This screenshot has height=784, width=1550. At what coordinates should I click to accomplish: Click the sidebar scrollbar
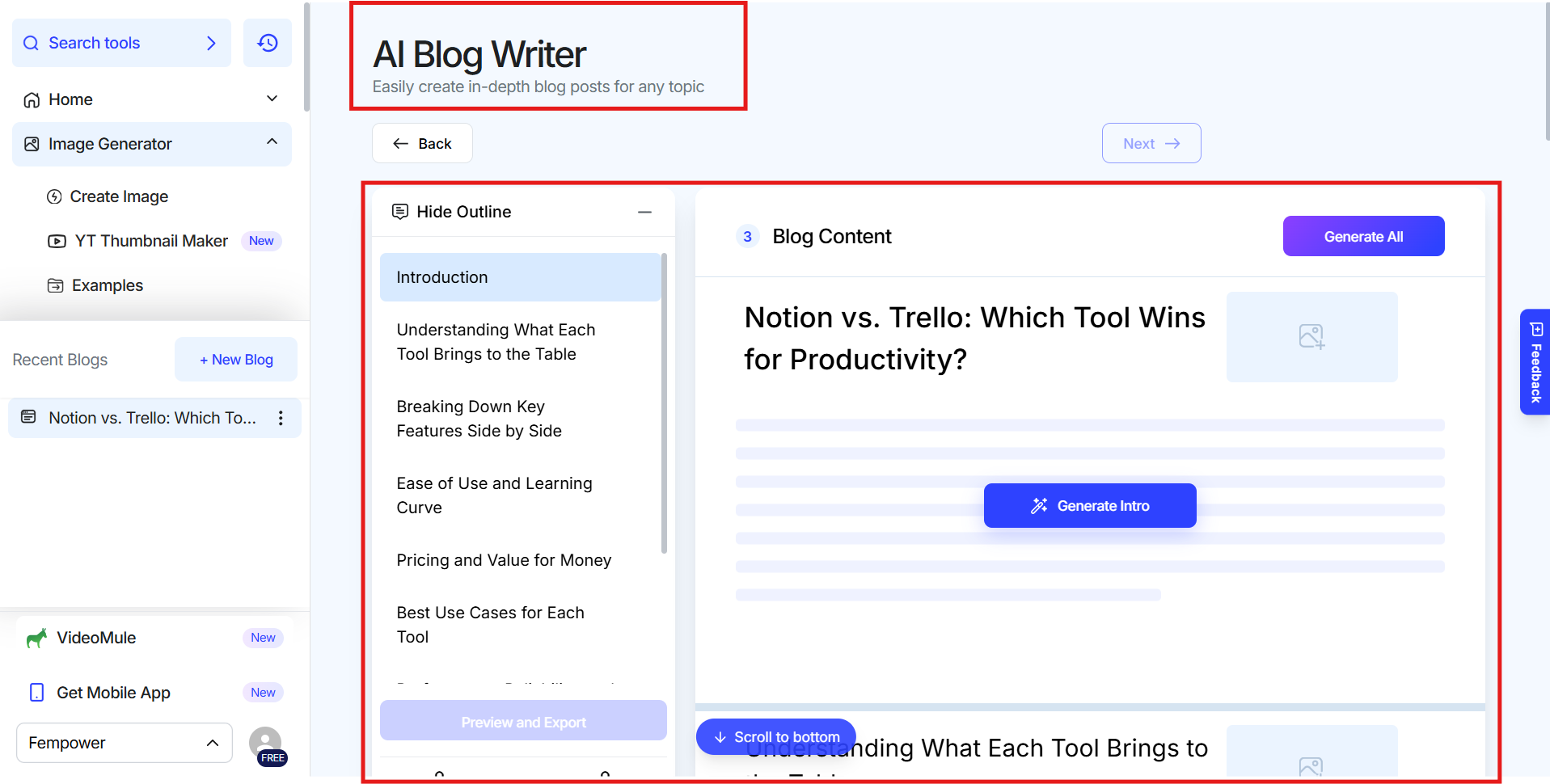[306, 57]
